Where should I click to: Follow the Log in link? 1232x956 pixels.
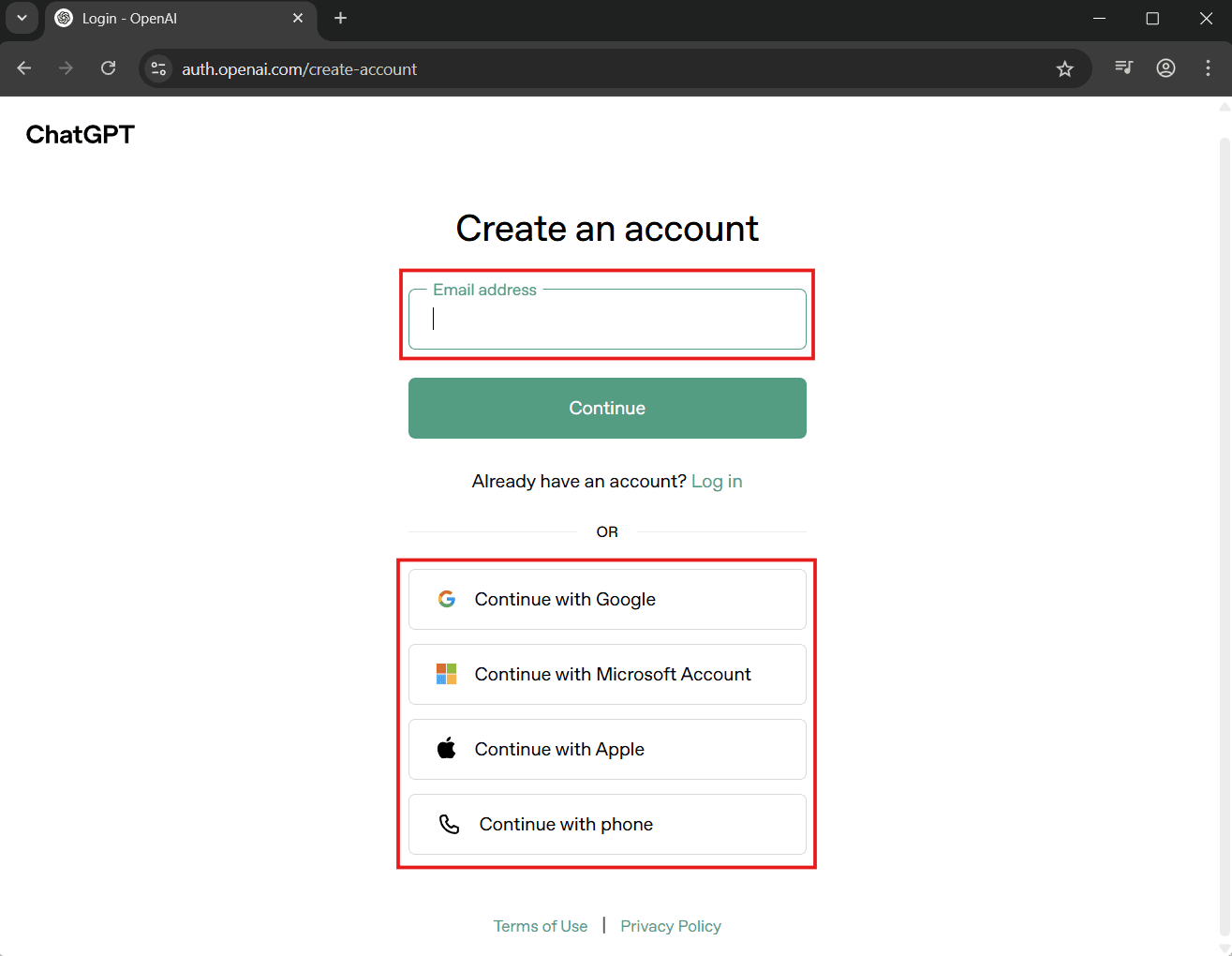click(717, 481)
